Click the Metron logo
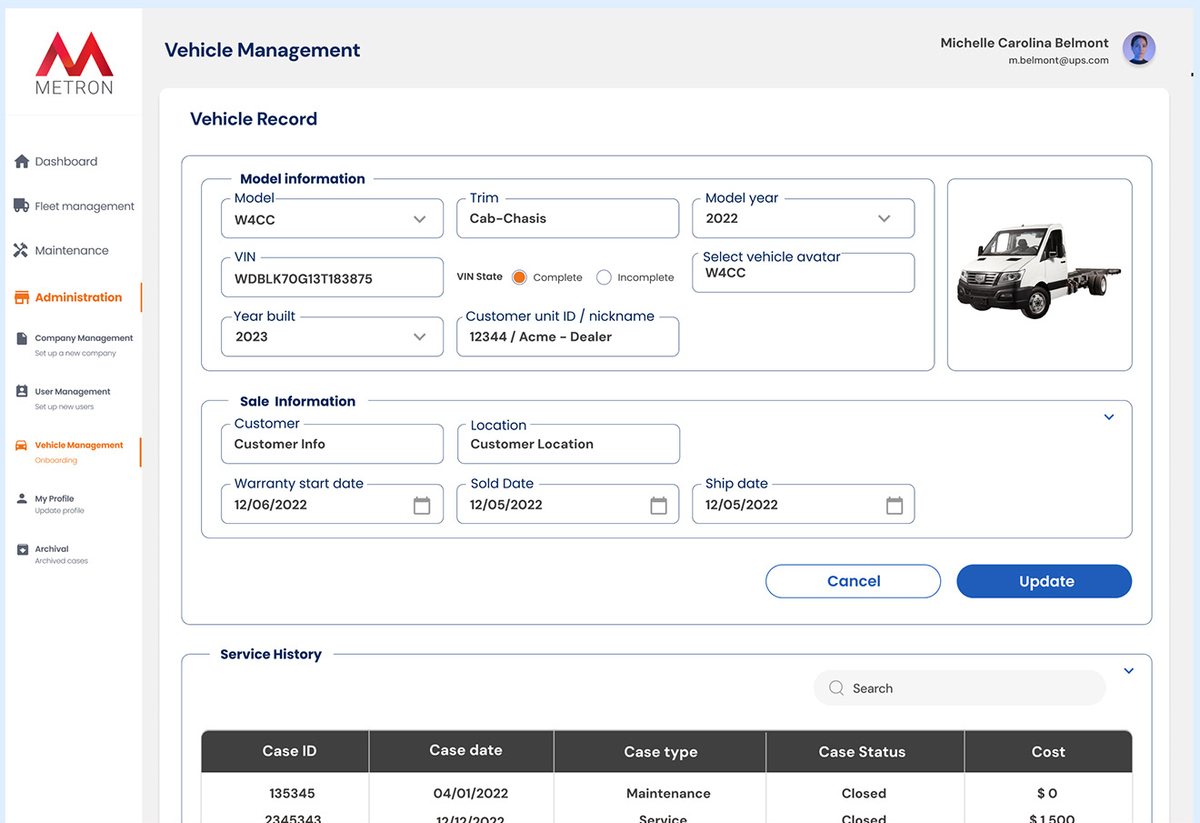The image size is (1200, 823). (74, 63)
